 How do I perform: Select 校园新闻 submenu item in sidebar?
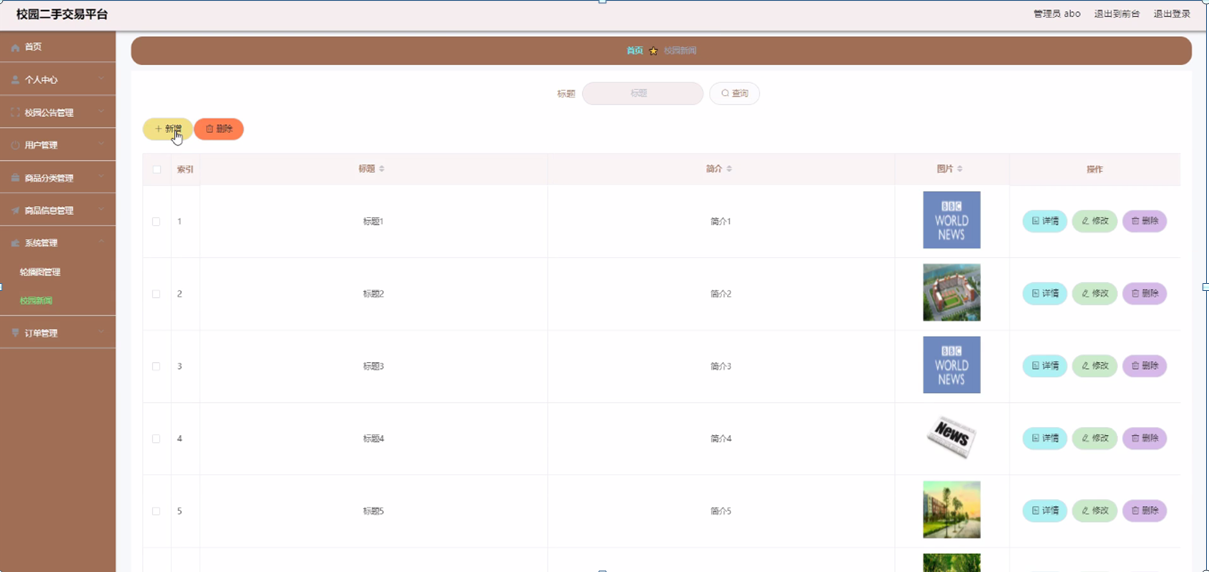click(x=36, y=301)
